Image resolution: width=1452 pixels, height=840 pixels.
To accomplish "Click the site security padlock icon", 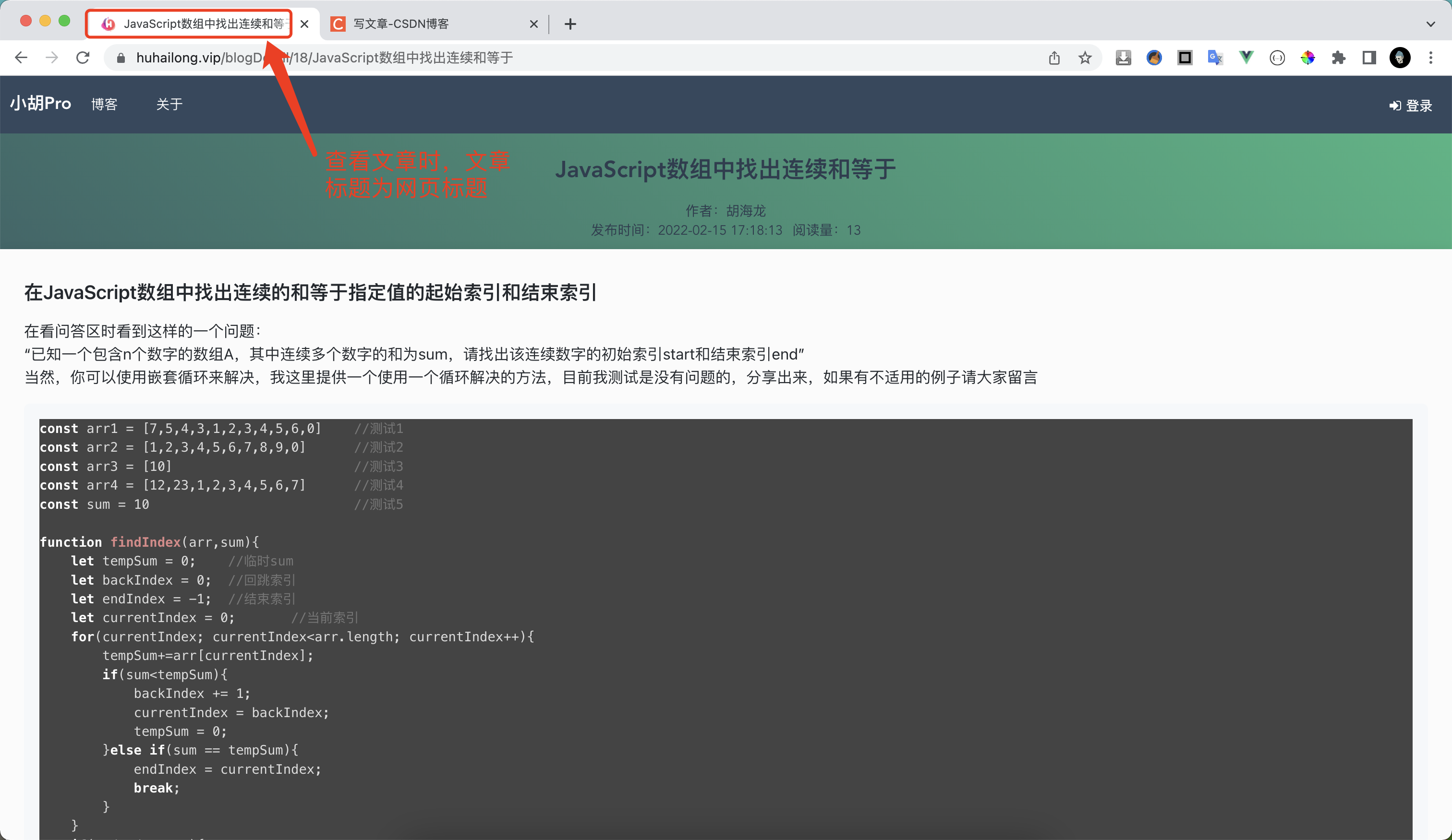I will click(x=121, y=58).
